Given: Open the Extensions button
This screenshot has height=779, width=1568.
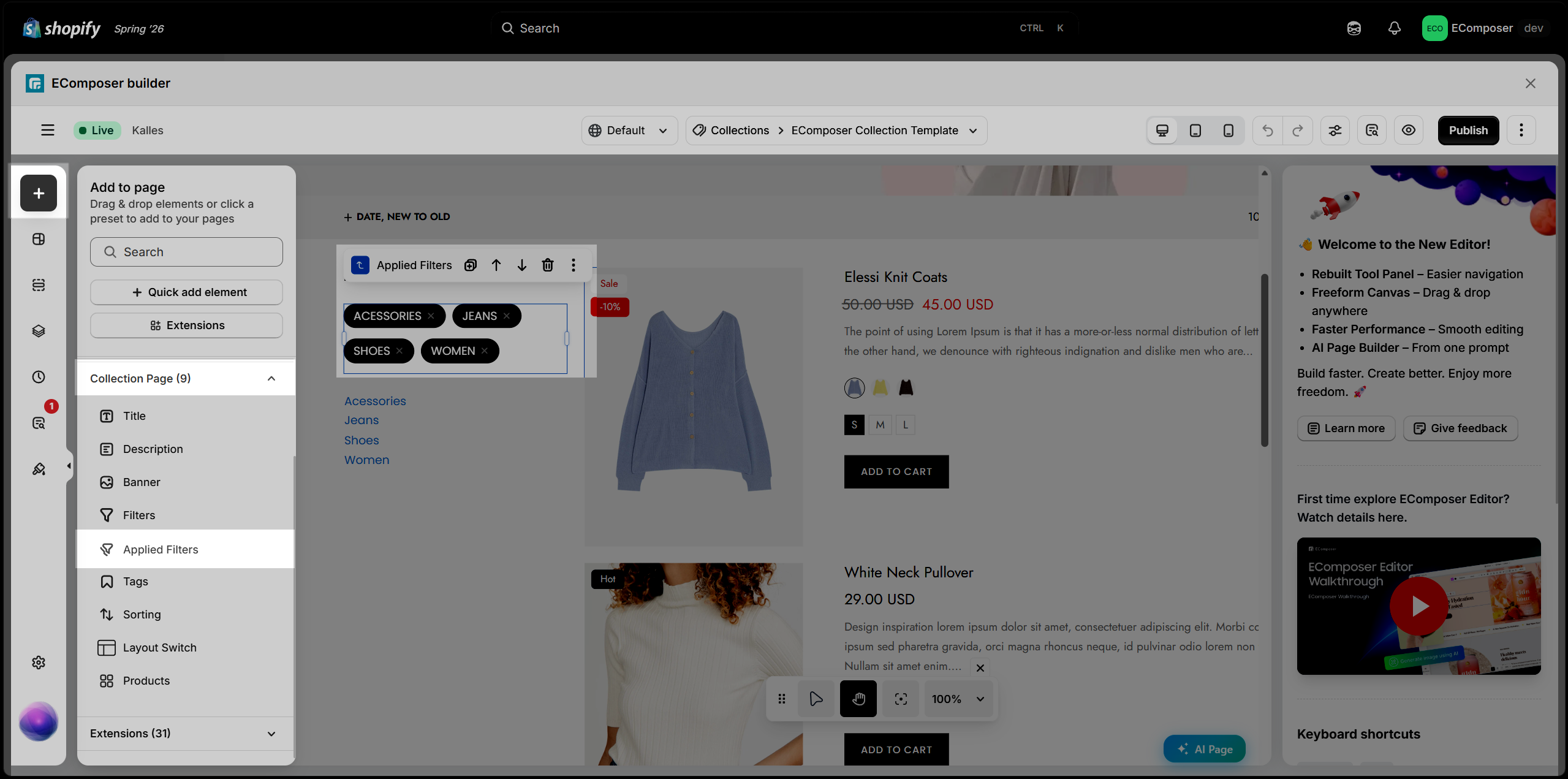Looking at the screenshot, I should point(186,325).
